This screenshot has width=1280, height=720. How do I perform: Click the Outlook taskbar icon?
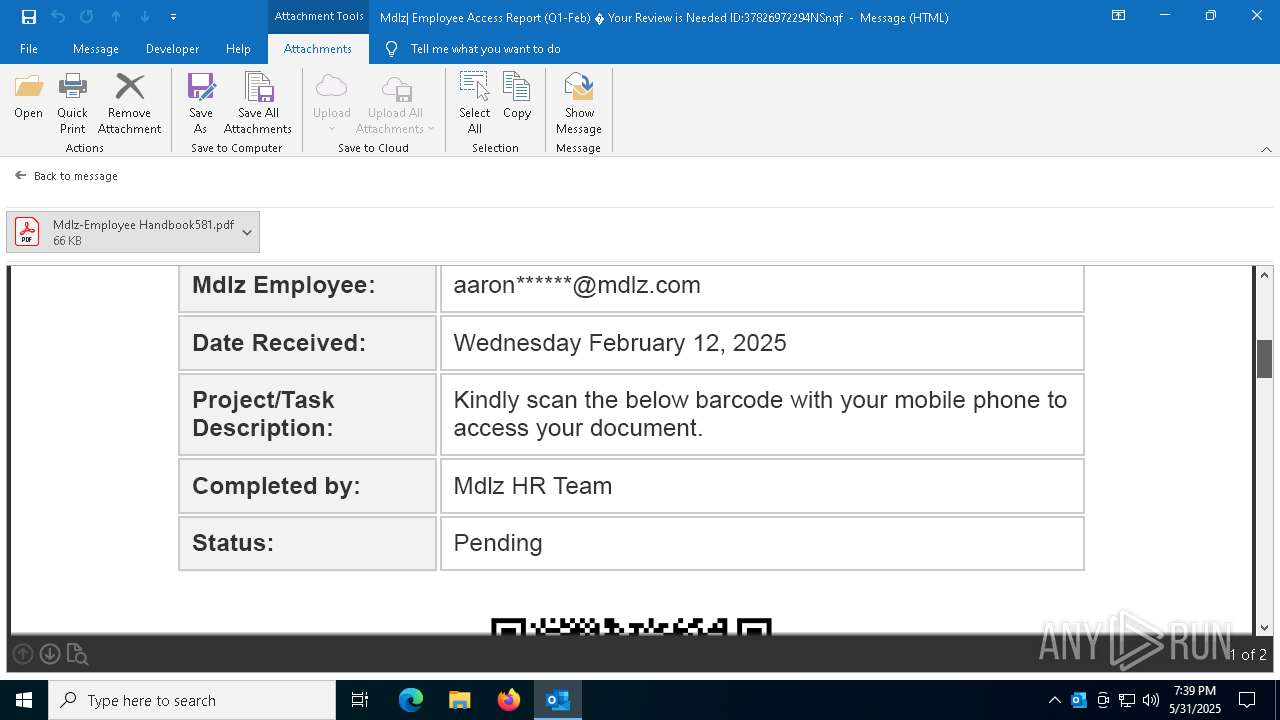pyautogui.click(x=558, y=700)
